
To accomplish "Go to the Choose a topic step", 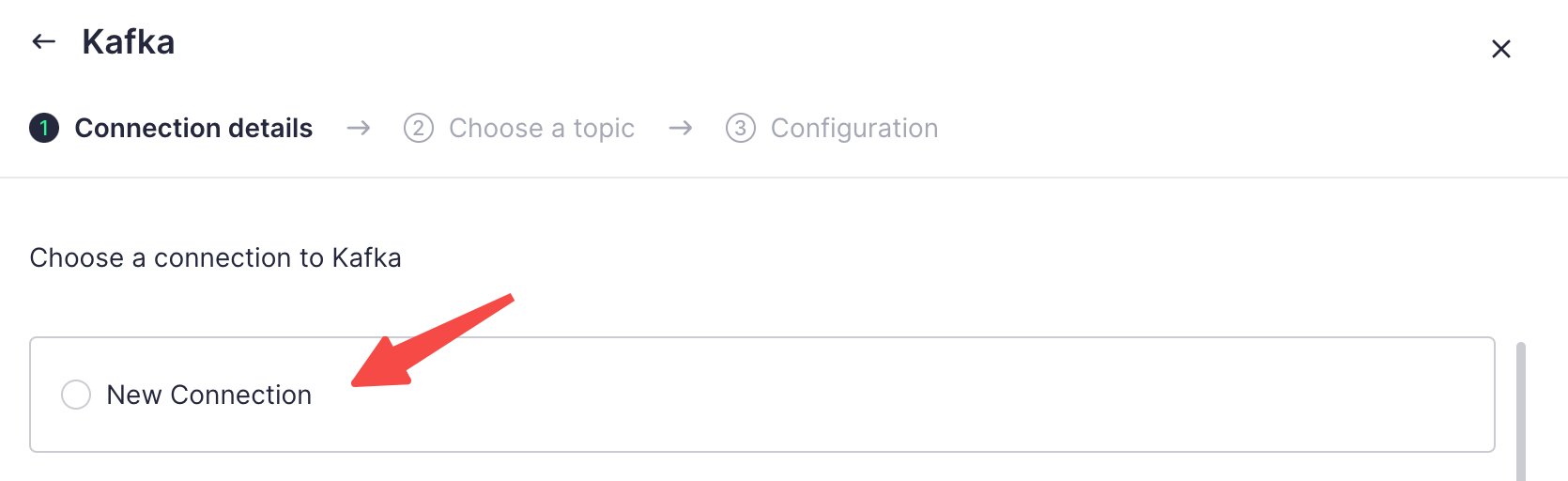I will 542,128.
